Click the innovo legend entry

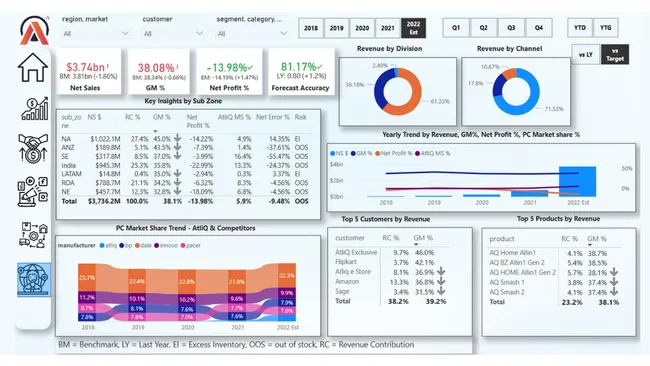(x=166, y=245)
